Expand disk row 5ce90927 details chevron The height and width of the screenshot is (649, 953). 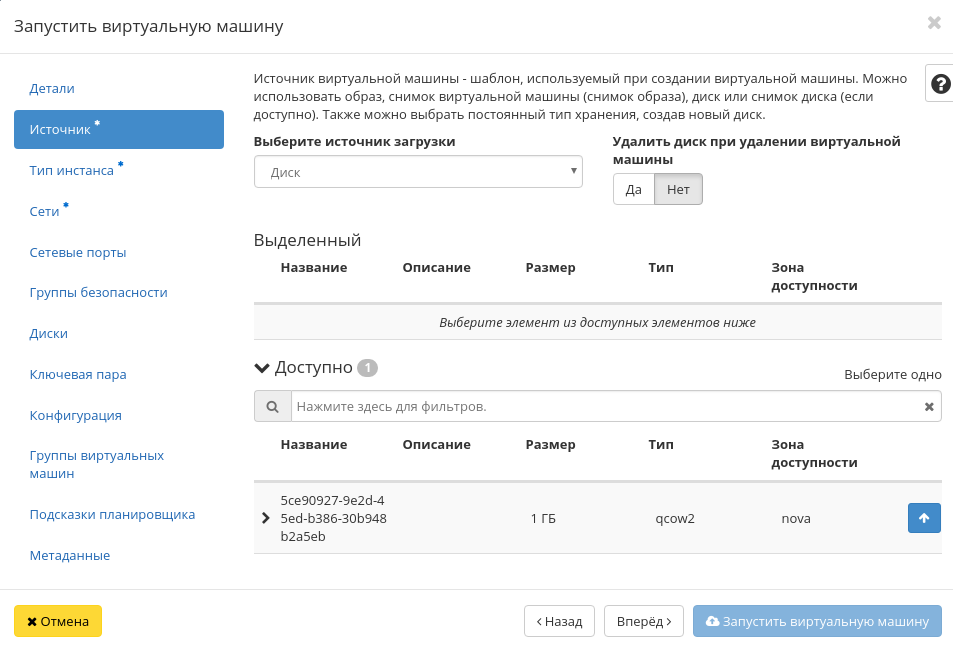(x=266, y=518)
